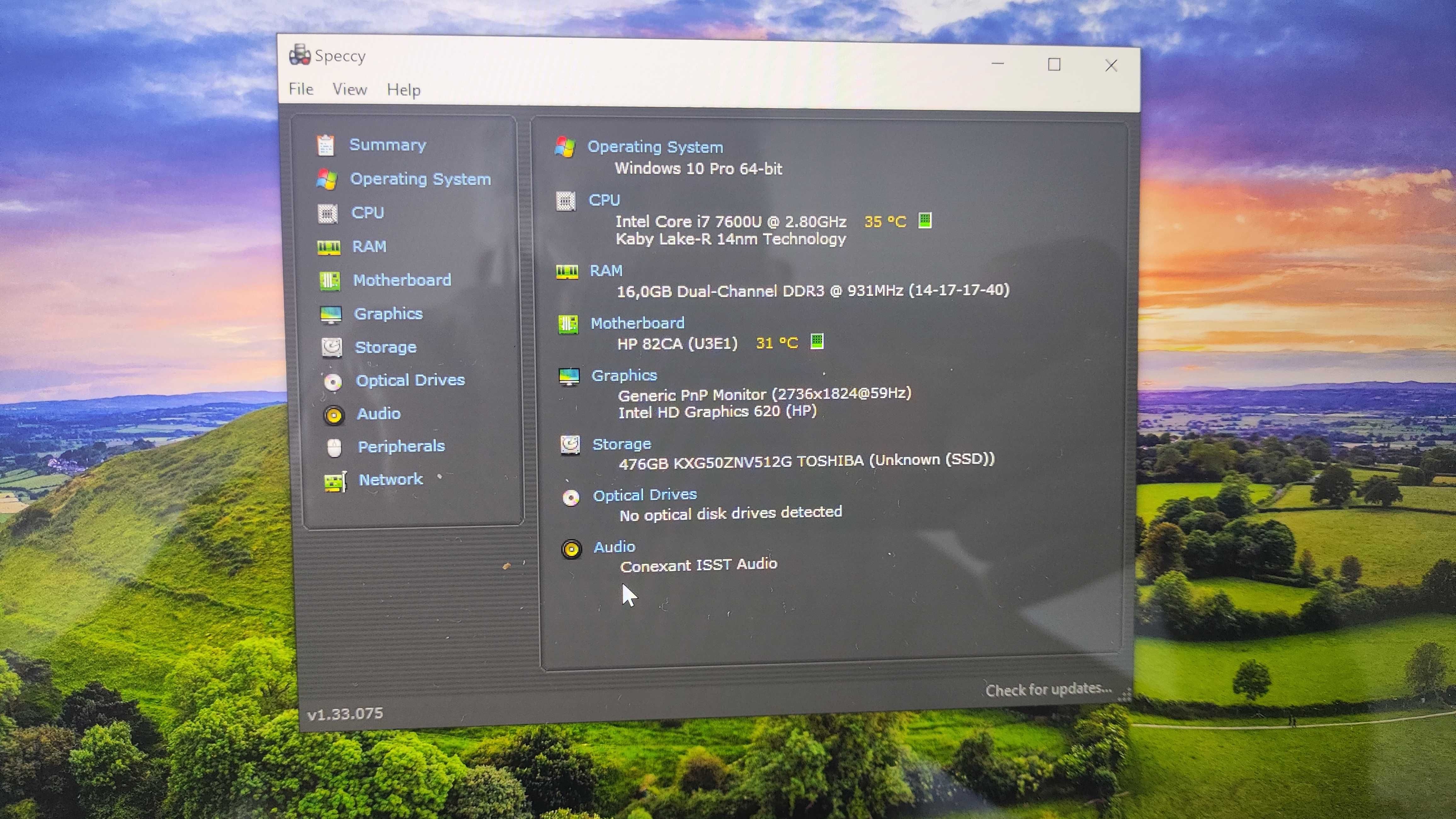Click the Optical Drives heading link in summary
The height and width of the screenshot is (819, 1456).
point(645,495)
